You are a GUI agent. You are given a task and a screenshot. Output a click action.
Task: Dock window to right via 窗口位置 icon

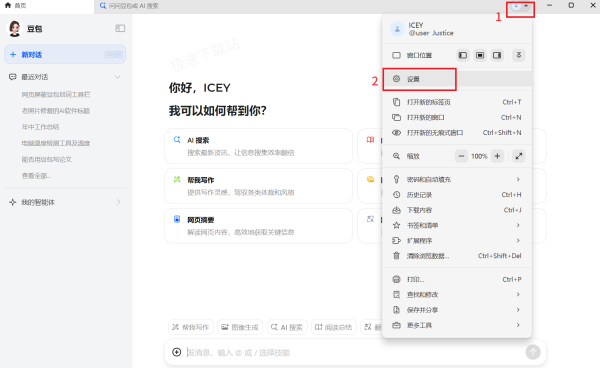click(497, 55)
